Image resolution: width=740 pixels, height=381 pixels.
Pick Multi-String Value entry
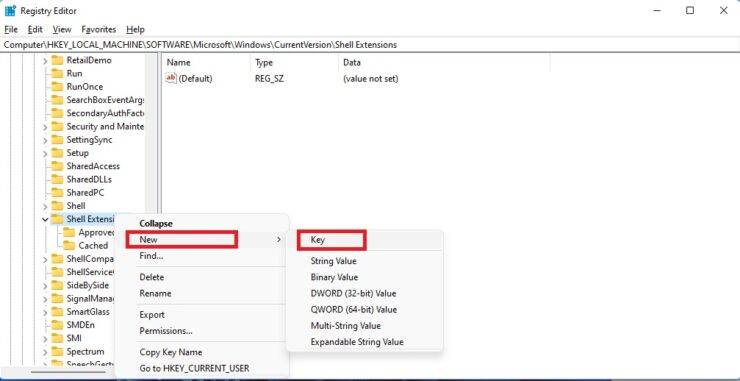tap(345, 326)
